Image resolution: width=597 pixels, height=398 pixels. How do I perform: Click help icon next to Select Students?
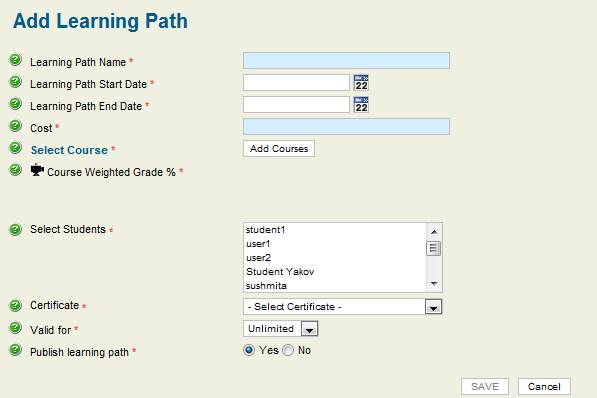15,229
